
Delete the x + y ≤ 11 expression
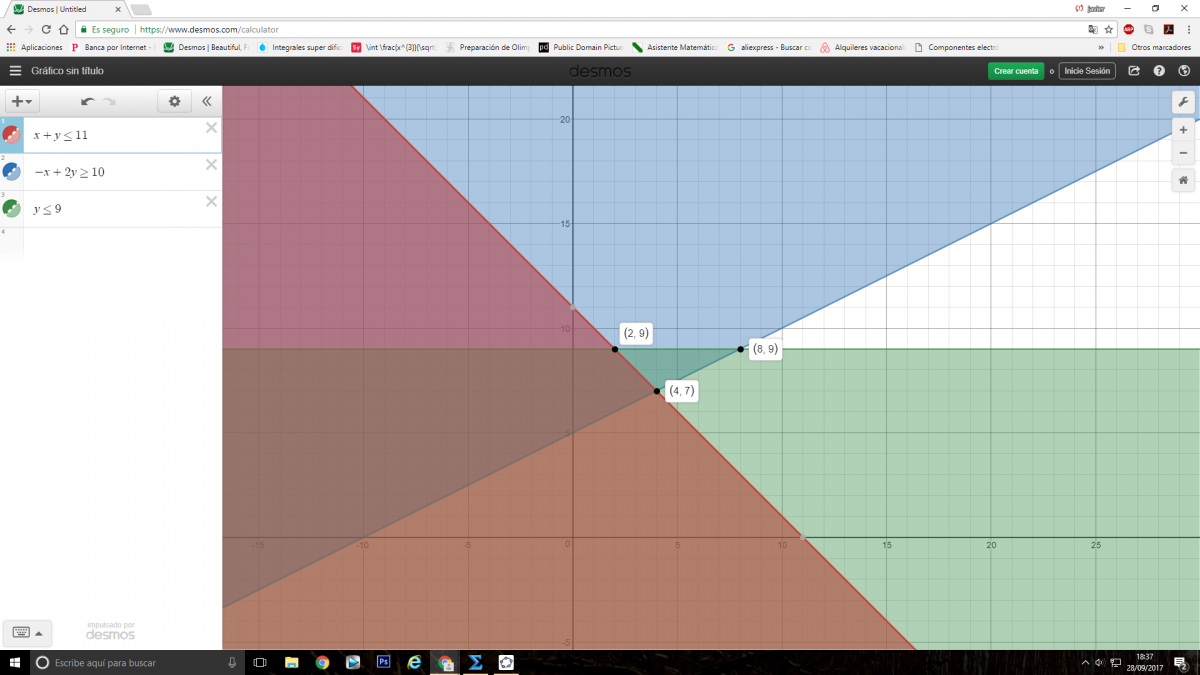(x=211, y=127)
